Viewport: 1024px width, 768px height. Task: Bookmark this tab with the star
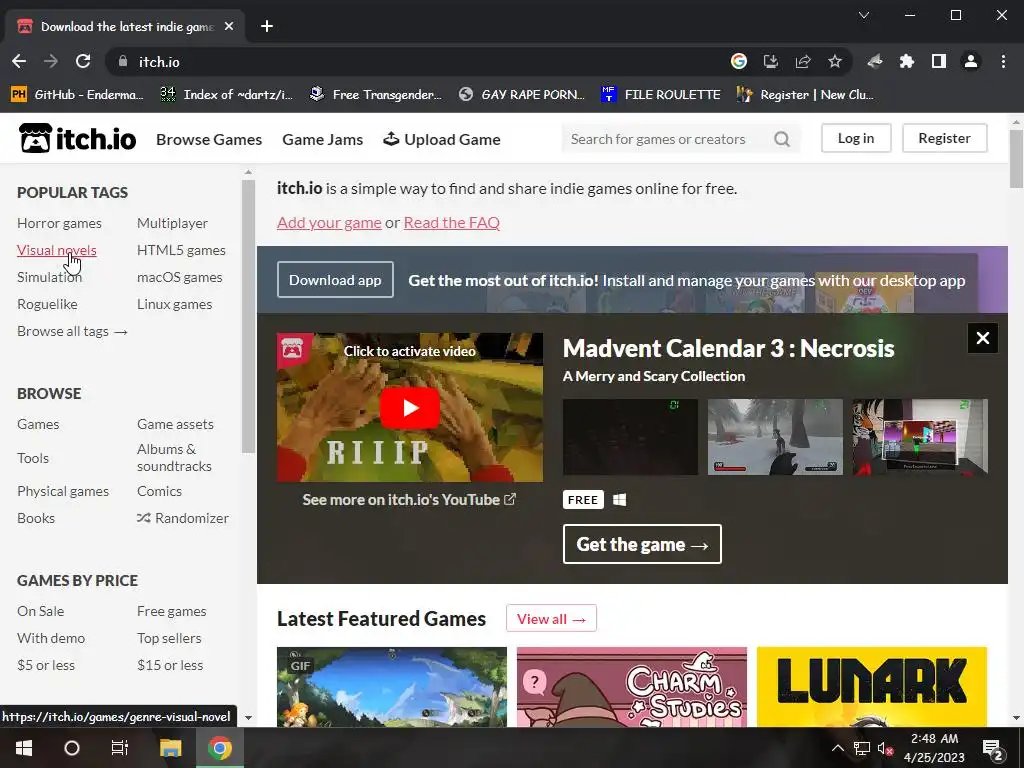835,61
